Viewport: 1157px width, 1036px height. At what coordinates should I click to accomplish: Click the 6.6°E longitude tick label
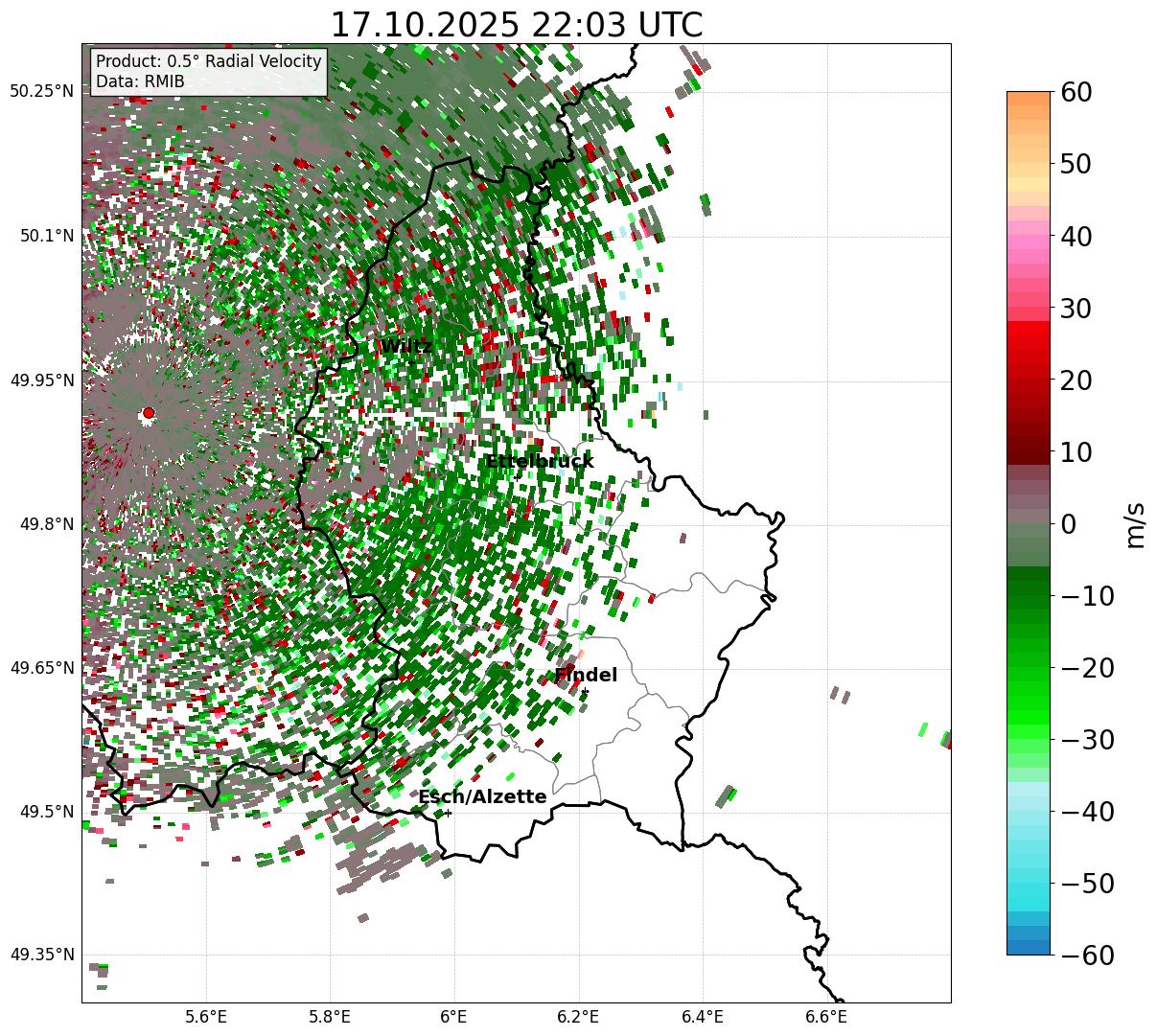pos(826,1017)
